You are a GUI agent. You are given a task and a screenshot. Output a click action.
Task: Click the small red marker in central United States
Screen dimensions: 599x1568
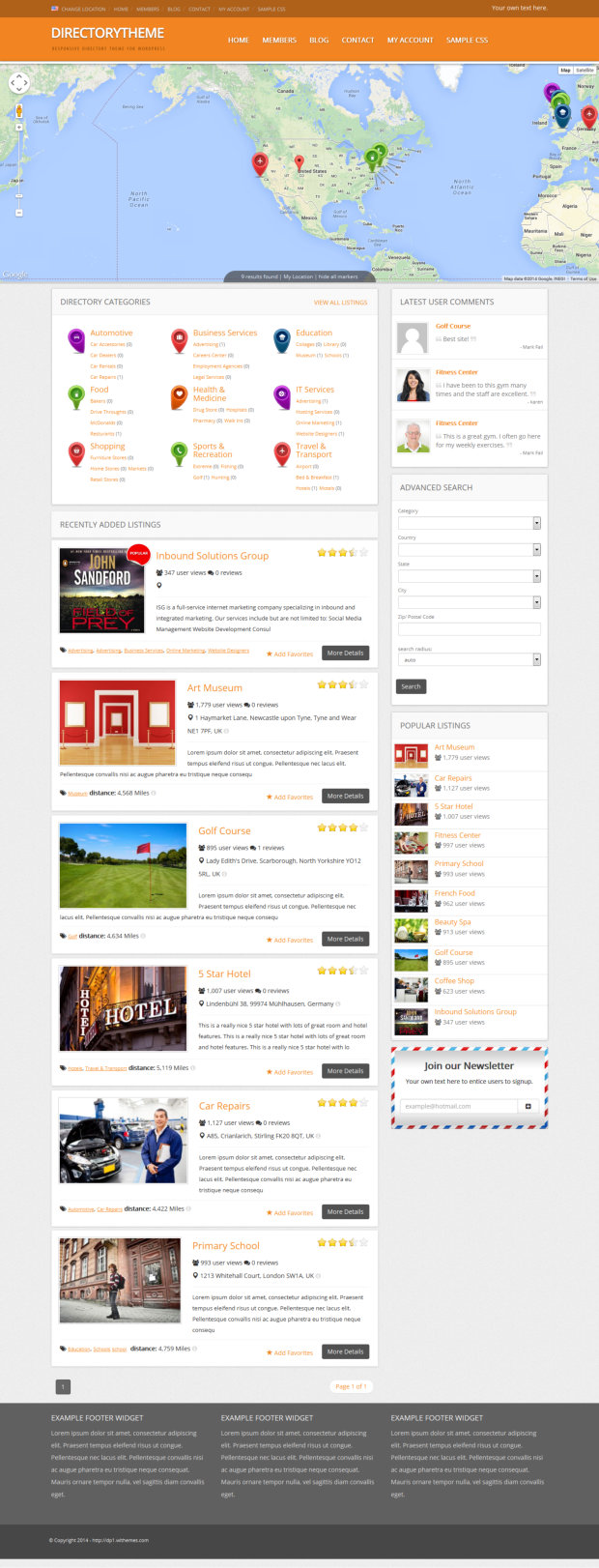299,163
